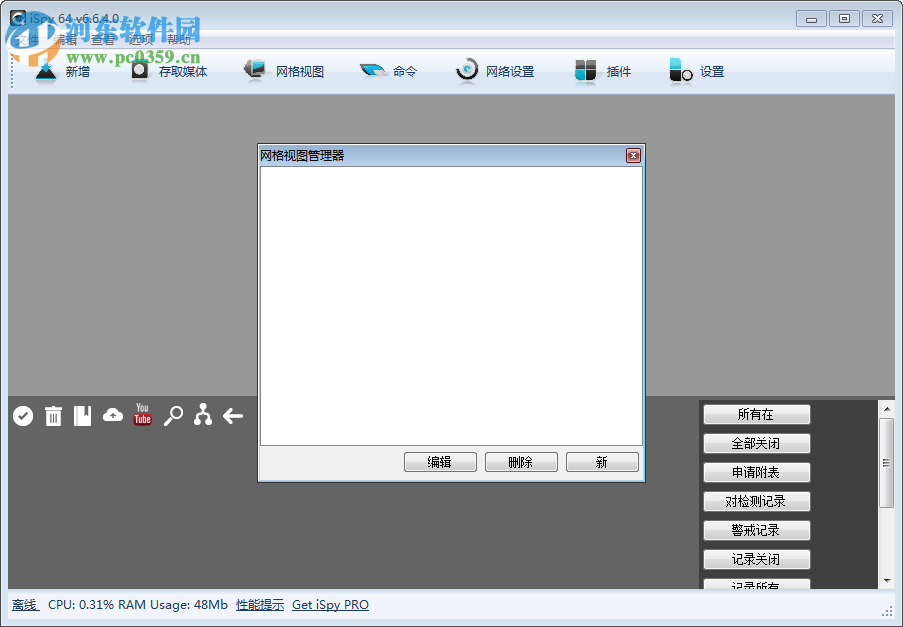
Task: Click the YouTube upload icon
Action: tap(142, 414)
